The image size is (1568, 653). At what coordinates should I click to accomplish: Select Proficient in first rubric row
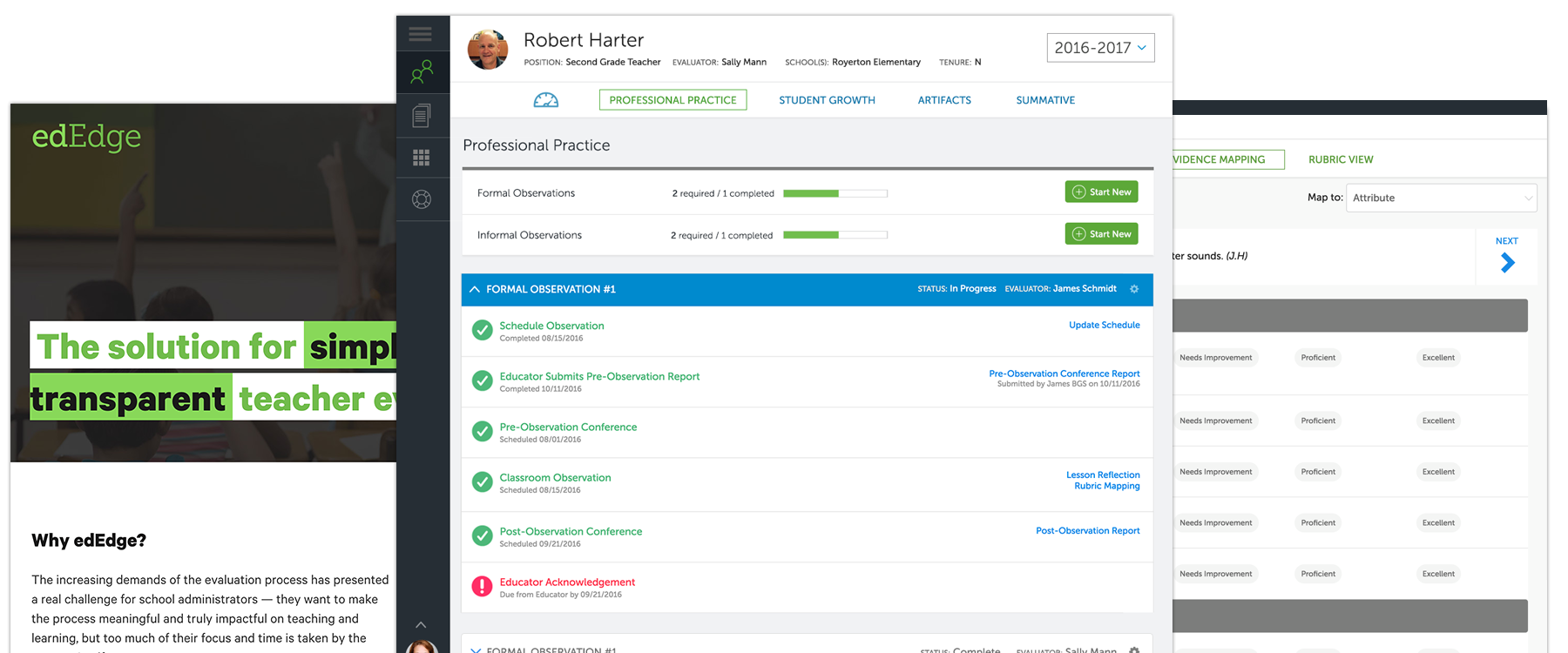click(x=1318, y=358)
